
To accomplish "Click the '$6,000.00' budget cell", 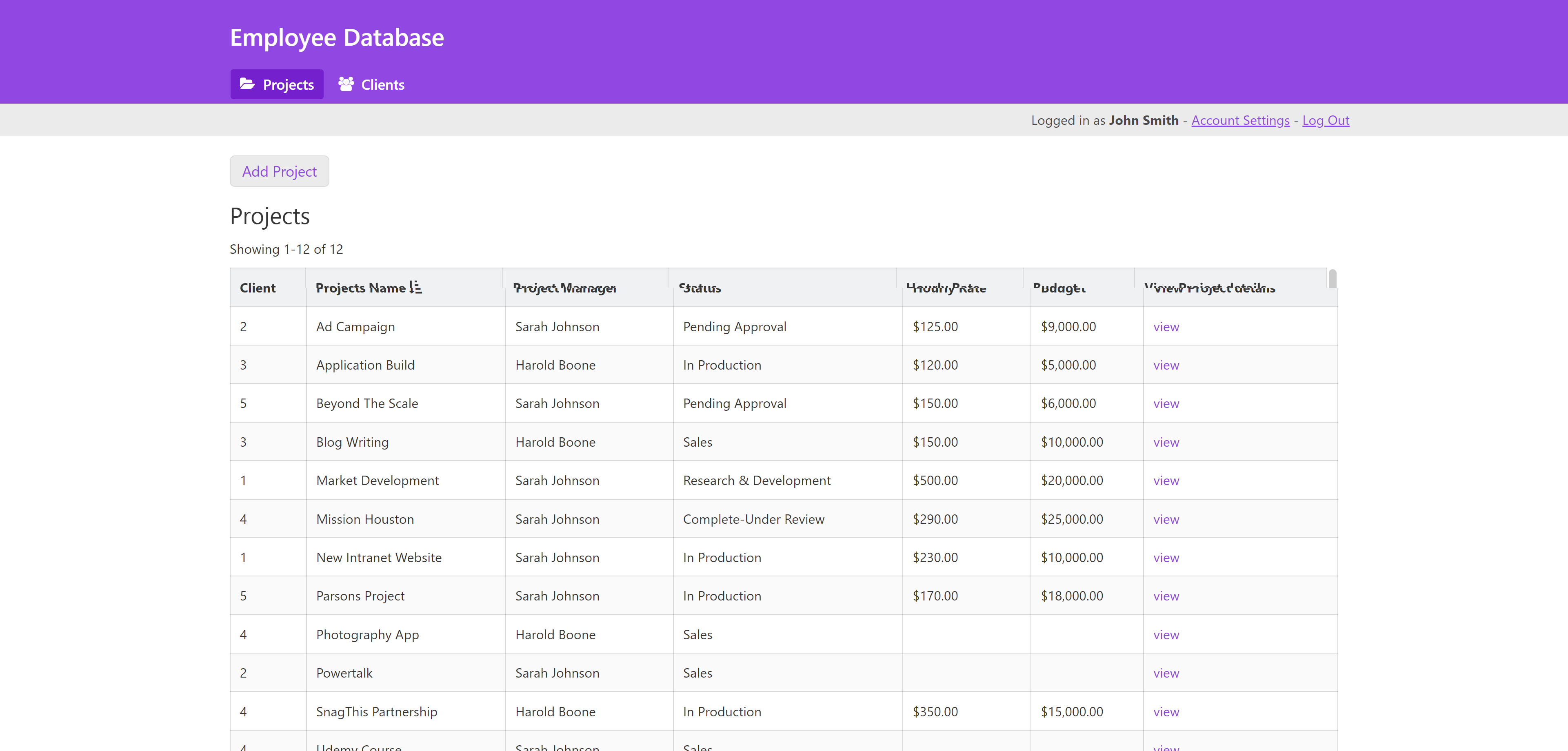I will 1087,403.
